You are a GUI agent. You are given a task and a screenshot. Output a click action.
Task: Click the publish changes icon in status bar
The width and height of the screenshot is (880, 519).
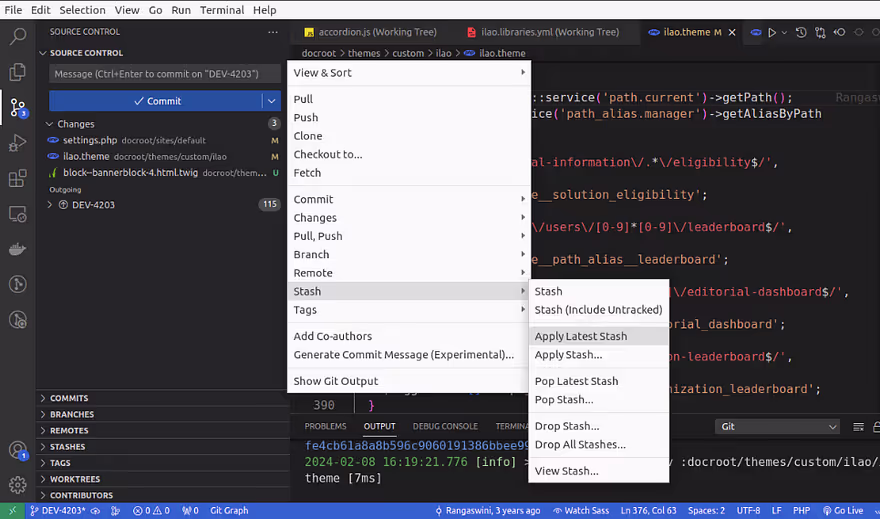[x=95, y=511]
